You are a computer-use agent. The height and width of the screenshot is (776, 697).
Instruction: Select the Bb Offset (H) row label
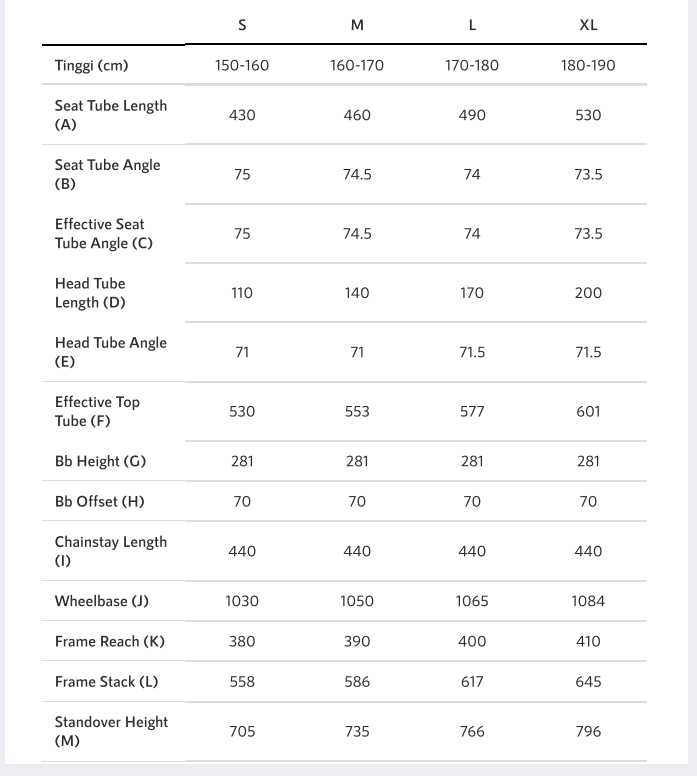(100, 502)
